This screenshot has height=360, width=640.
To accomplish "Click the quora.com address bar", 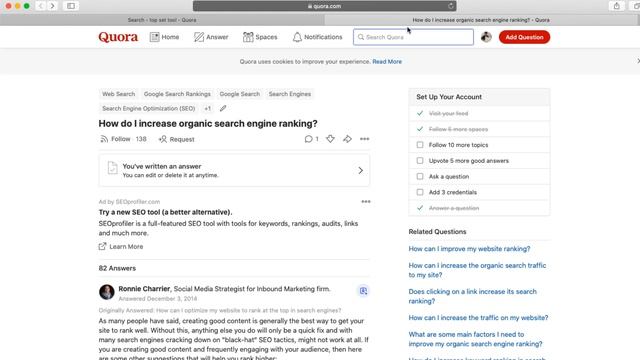I will 324,6.
